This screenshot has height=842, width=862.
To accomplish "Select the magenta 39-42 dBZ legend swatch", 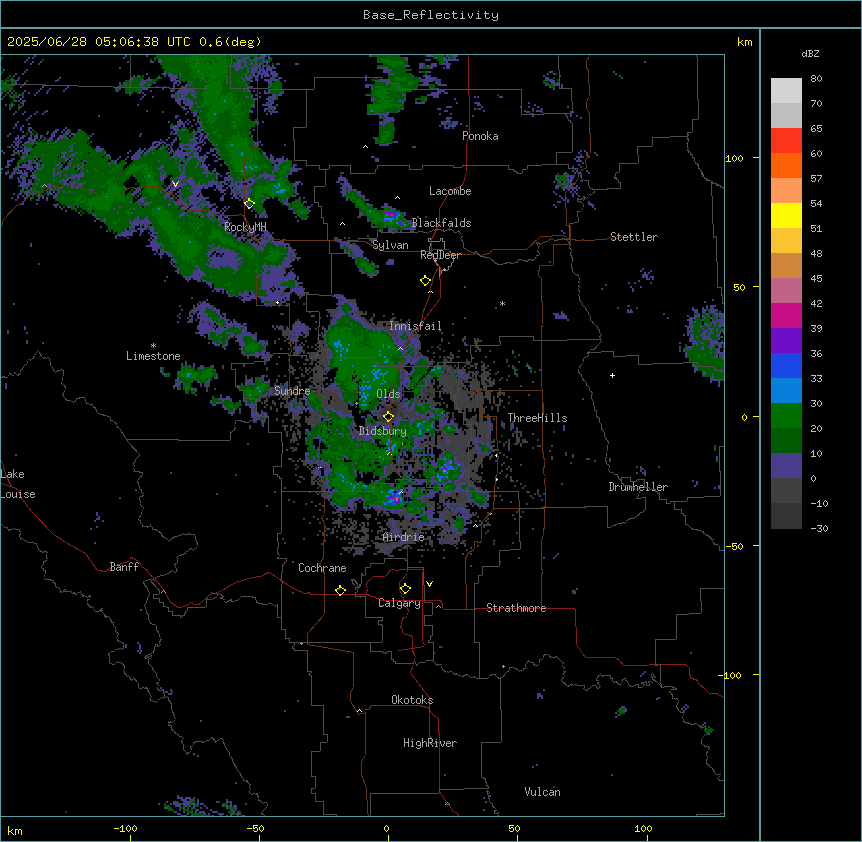I will (786, 315).
